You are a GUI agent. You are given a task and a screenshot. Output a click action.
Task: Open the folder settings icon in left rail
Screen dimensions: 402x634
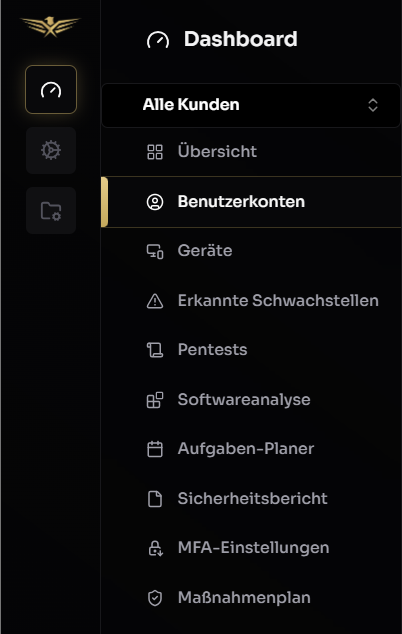point(51,211)
